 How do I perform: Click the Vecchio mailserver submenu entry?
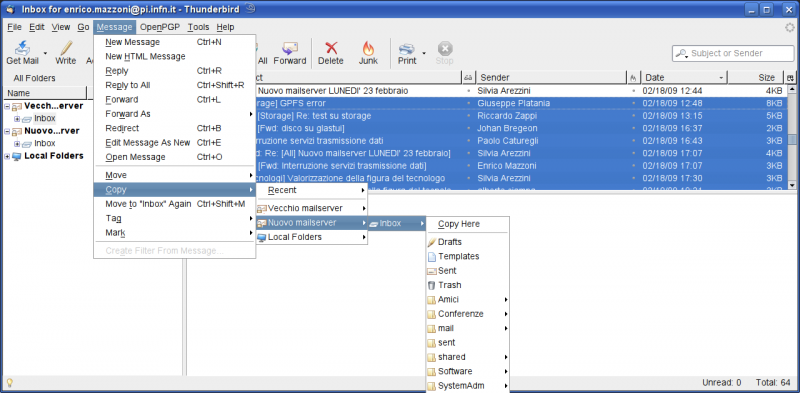[x=311, y=208]
